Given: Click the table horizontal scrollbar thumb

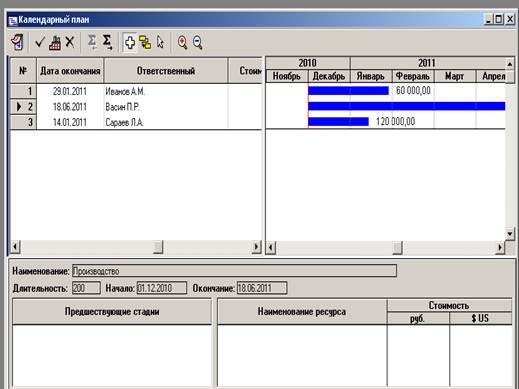Looking at the screenshot, I should (x=158, y=247).
